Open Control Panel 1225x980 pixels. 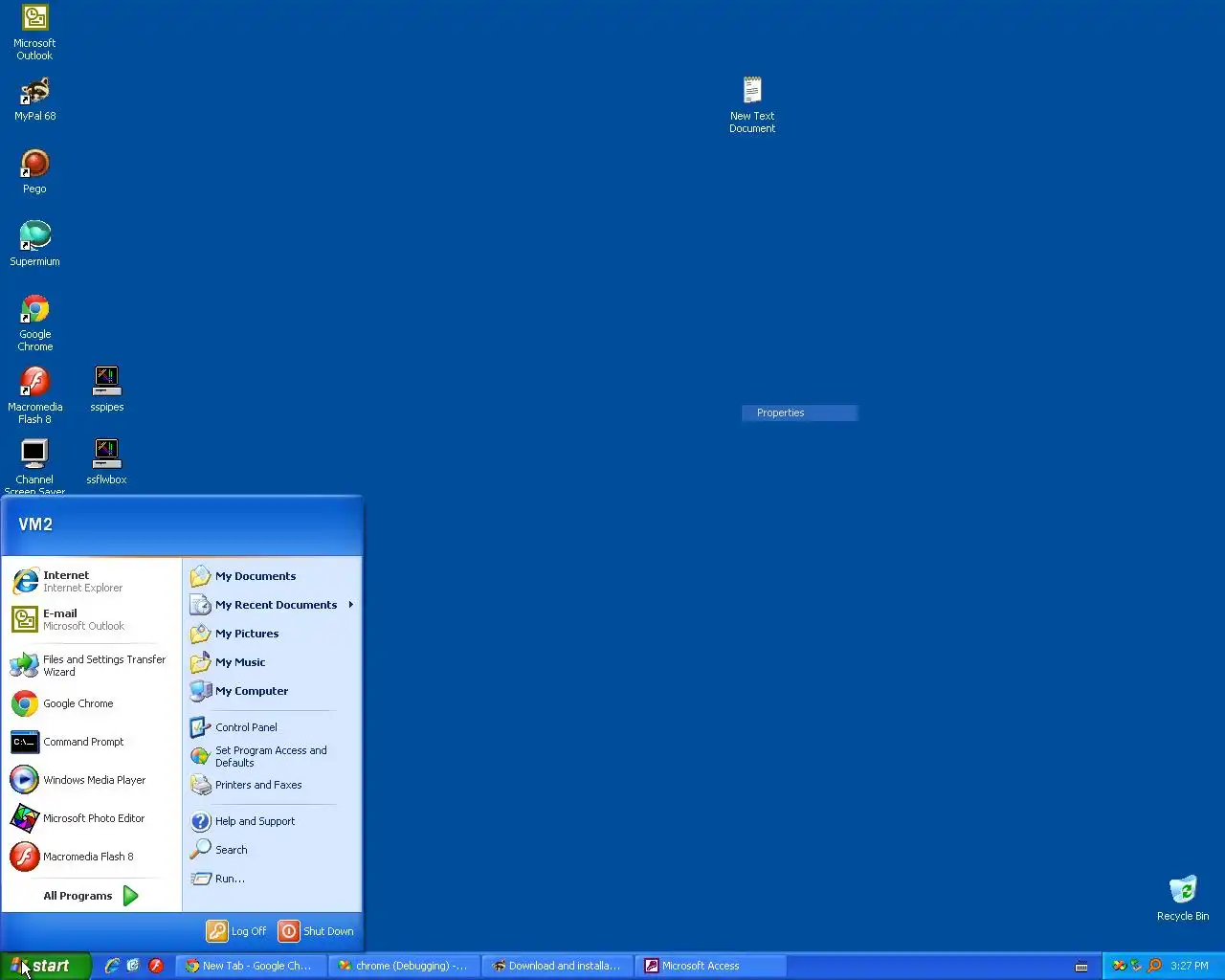tap(272, 727)
